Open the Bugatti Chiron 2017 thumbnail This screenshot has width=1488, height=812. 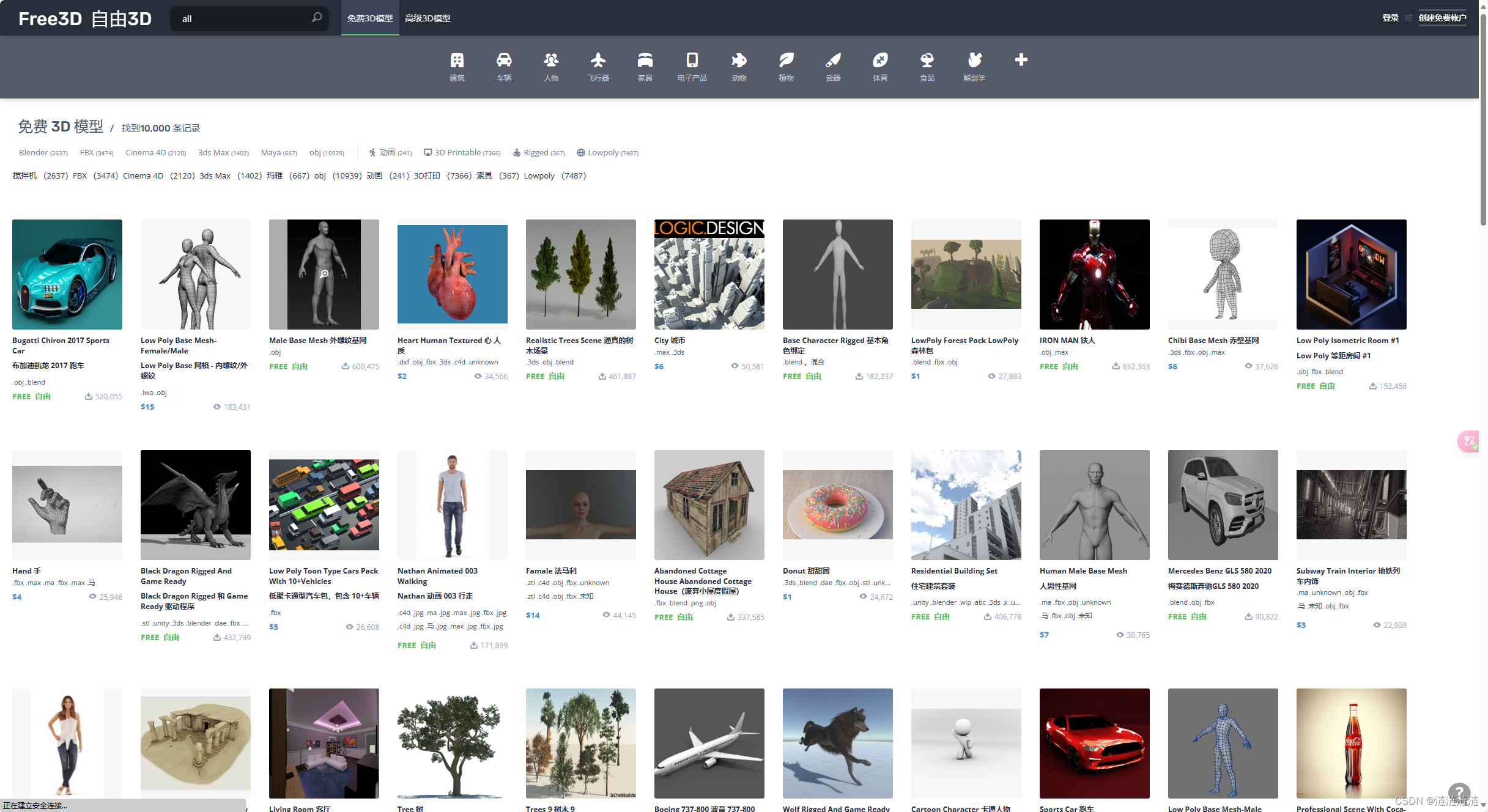click(67, 275)
